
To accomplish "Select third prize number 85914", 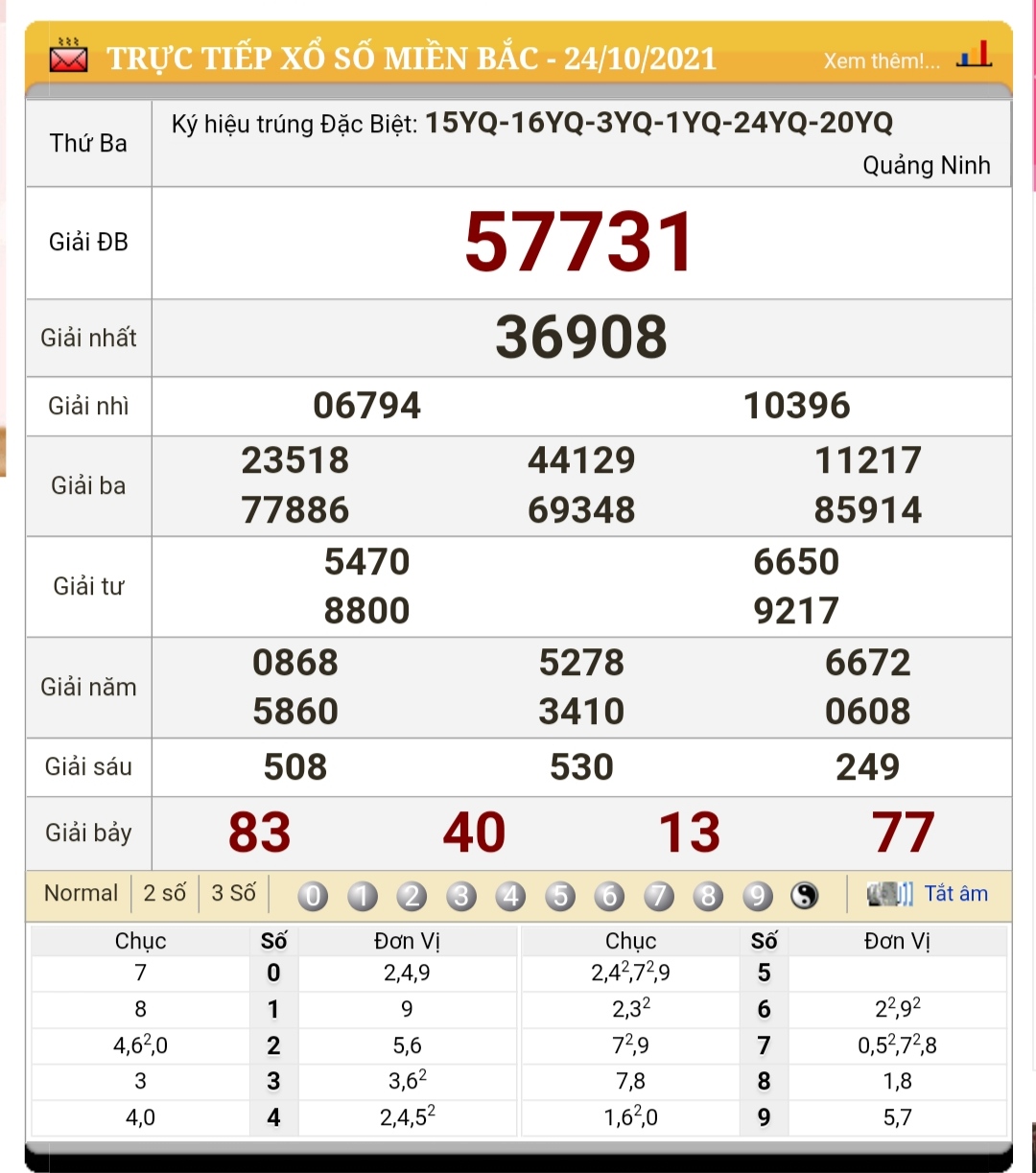I will point(867,510).
